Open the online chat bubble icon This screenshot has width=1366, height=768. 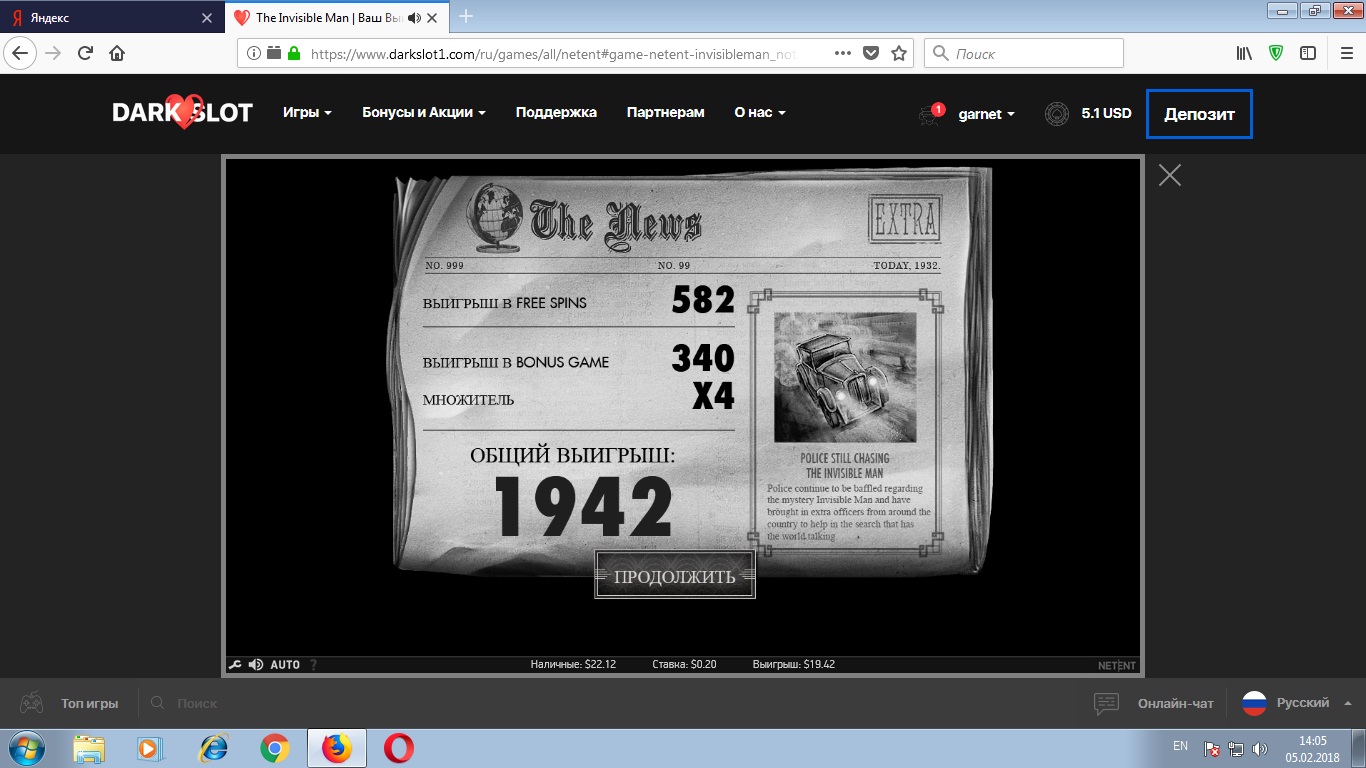point(1106,703)
